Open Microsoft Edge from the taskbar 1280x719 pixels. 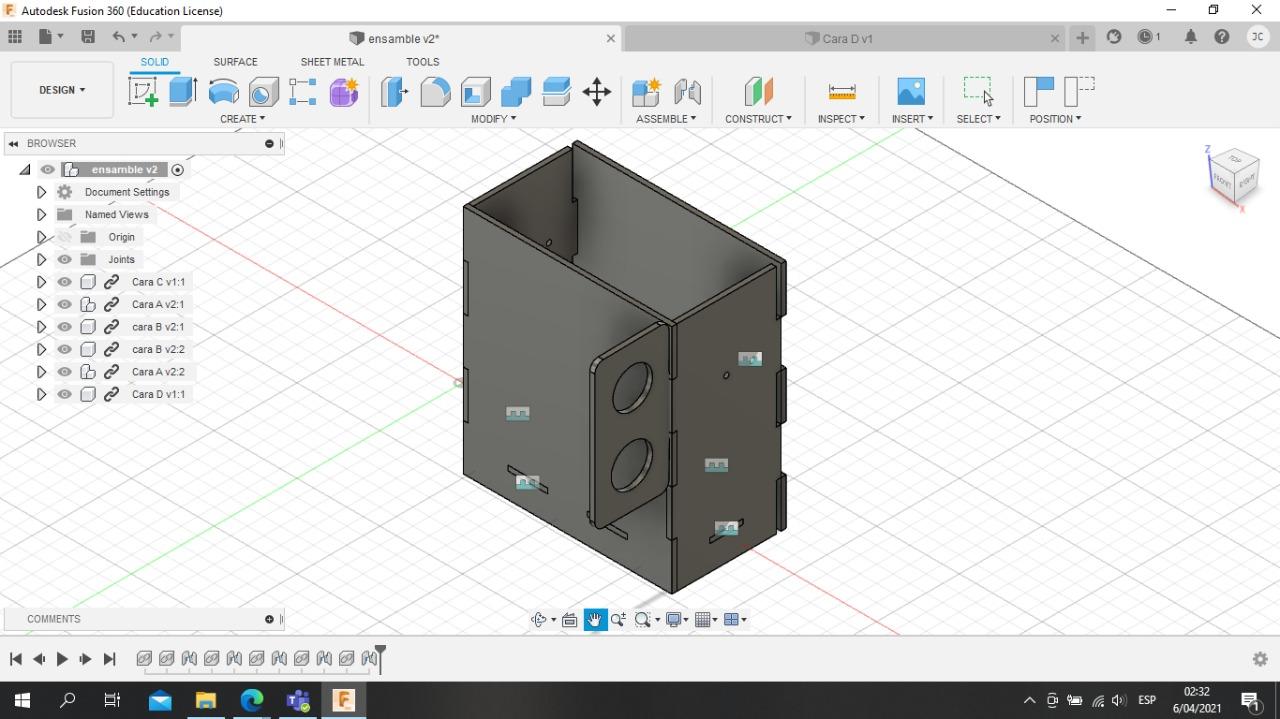pos(251,700)
